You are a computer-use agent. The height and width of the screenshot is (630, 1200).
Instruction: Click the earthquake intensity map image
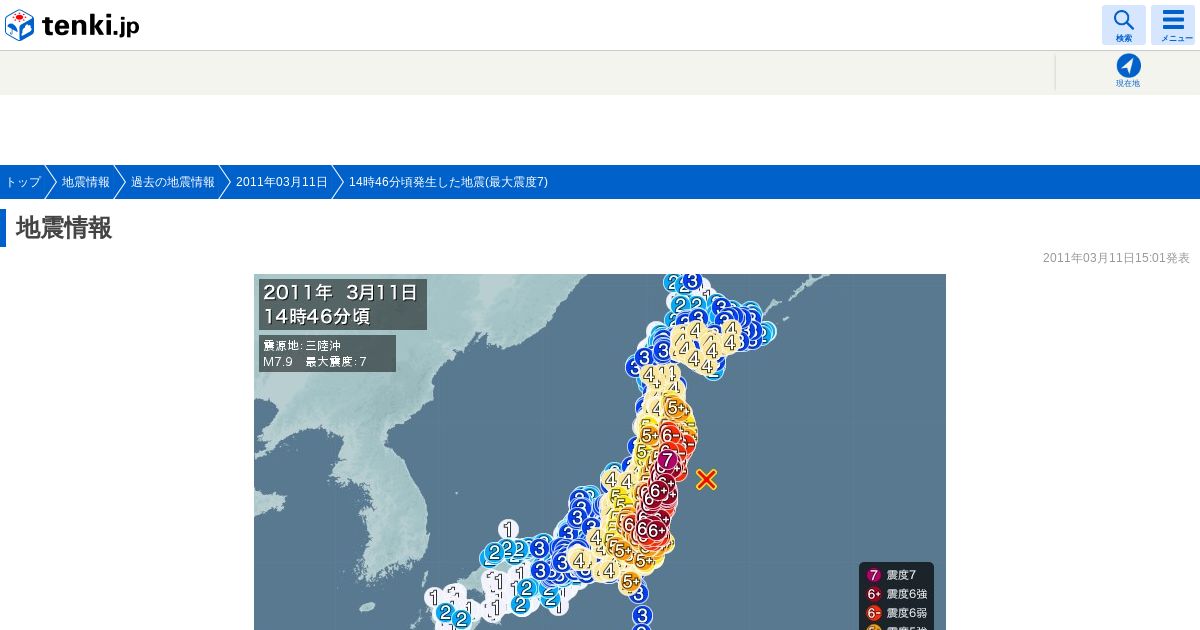pyautogui.click(x=600, y=452)
